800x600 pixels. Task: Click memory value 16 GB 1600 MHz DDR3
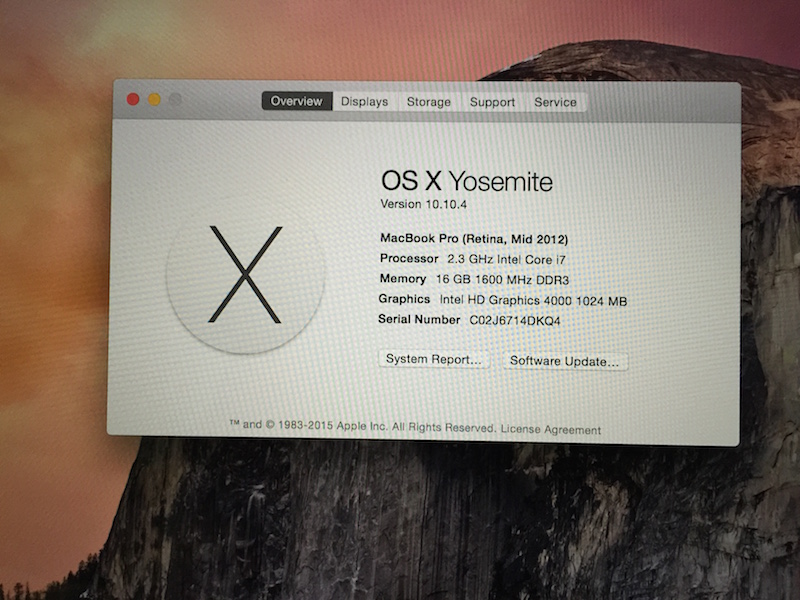(x=502, y=280)
